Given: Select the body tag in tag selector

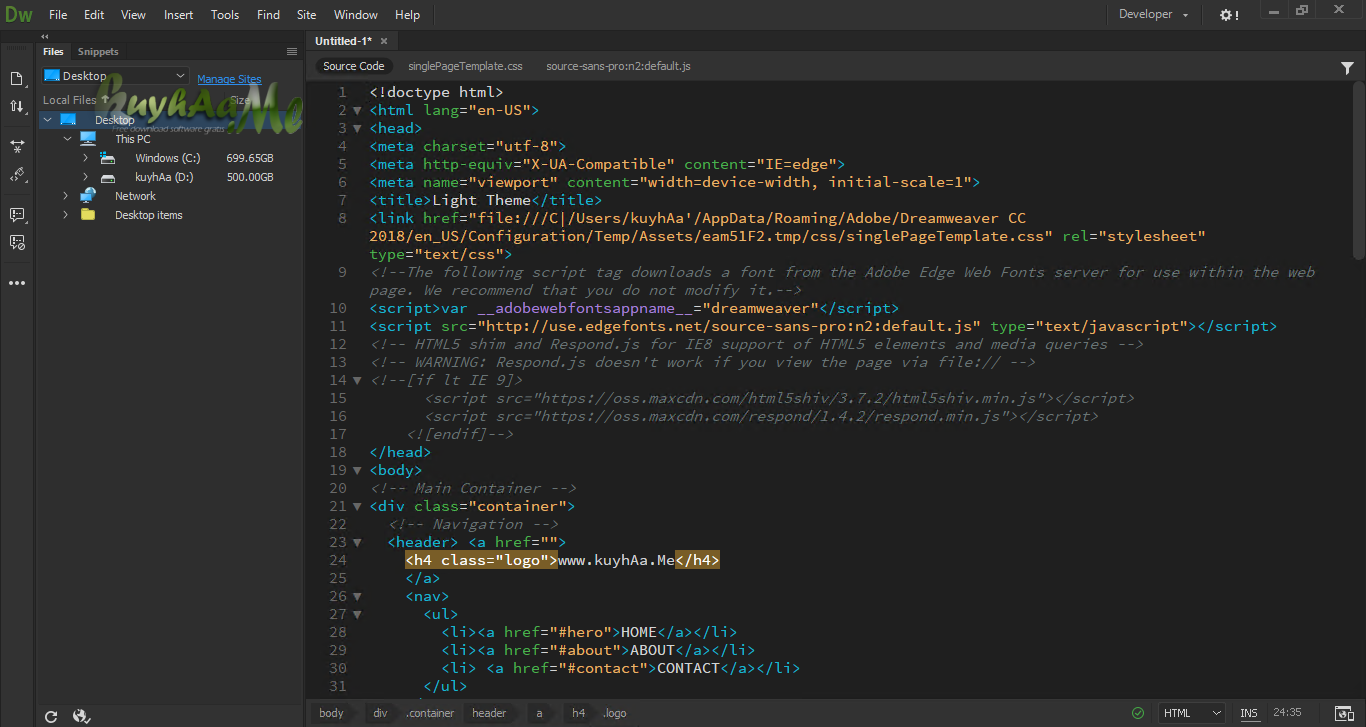Looking at the screenshot, I should (x=331, y=713).
